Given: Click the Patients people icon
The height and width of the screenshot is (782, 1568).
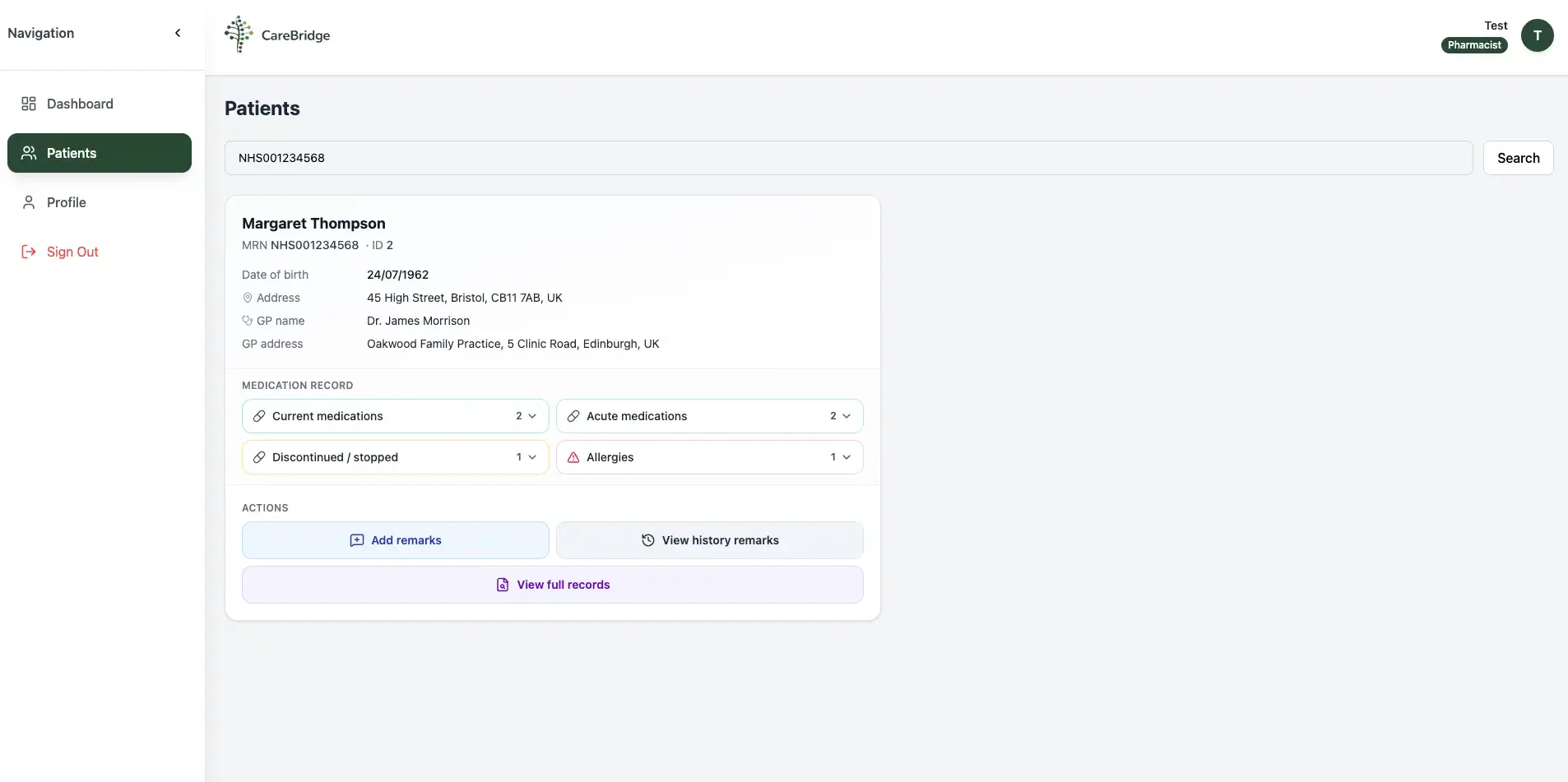Looking at the screenshot, I should pos(29,153).
